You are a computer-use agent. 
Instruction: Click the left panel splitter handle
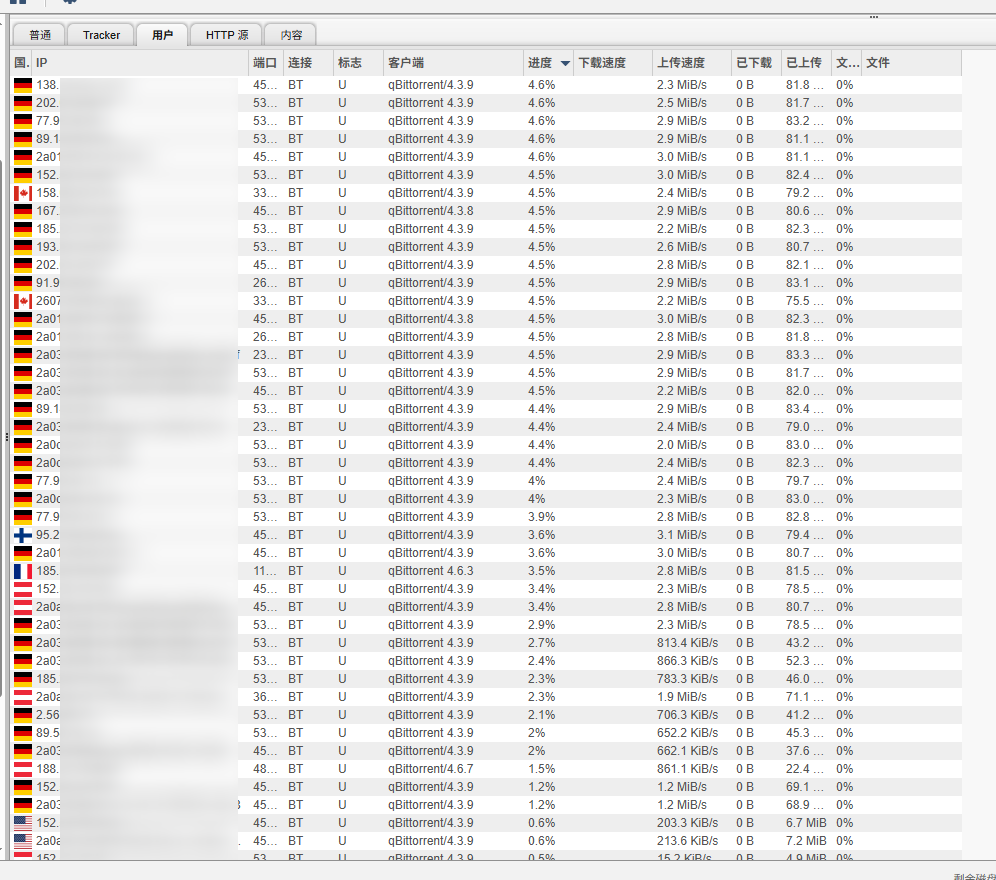point(6,437)
